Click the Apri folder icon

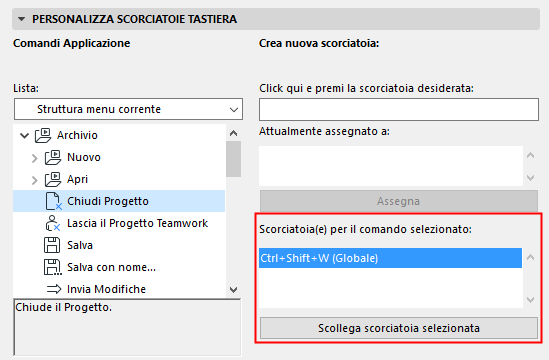click(x=53, y=179)
